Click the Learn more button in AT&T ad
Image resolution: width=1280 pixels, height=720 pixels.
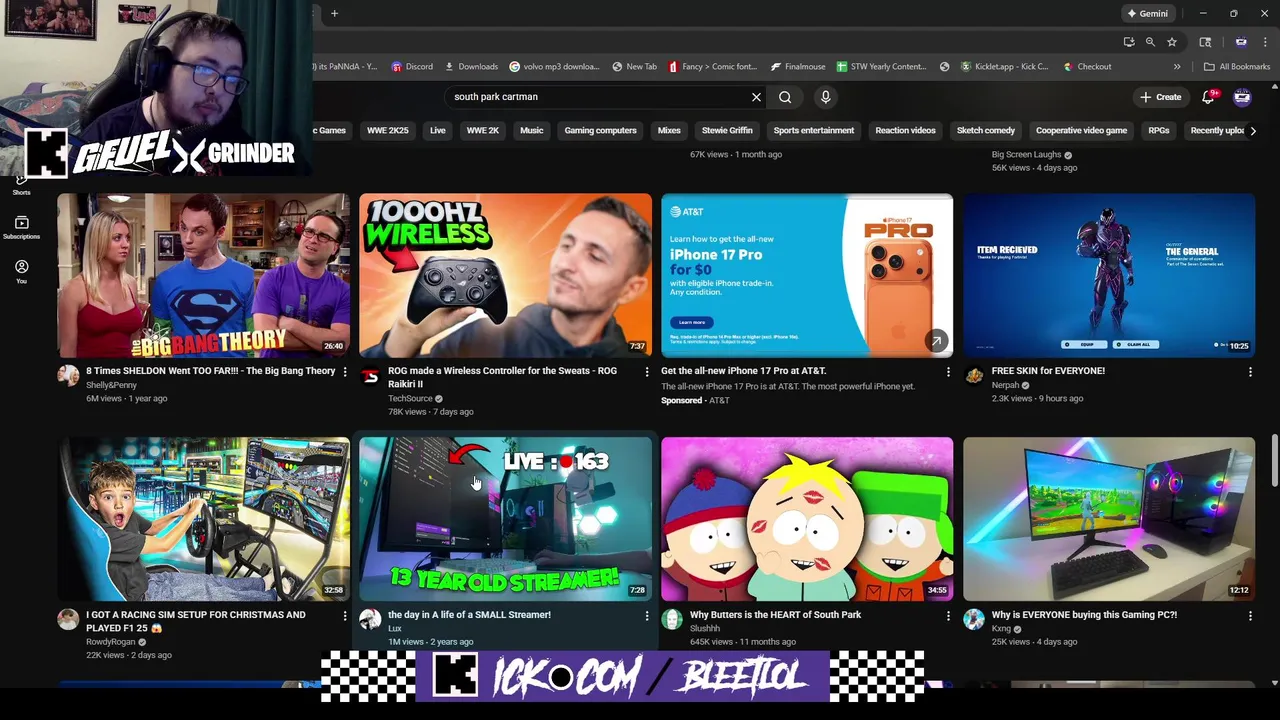tap(691, 322)
